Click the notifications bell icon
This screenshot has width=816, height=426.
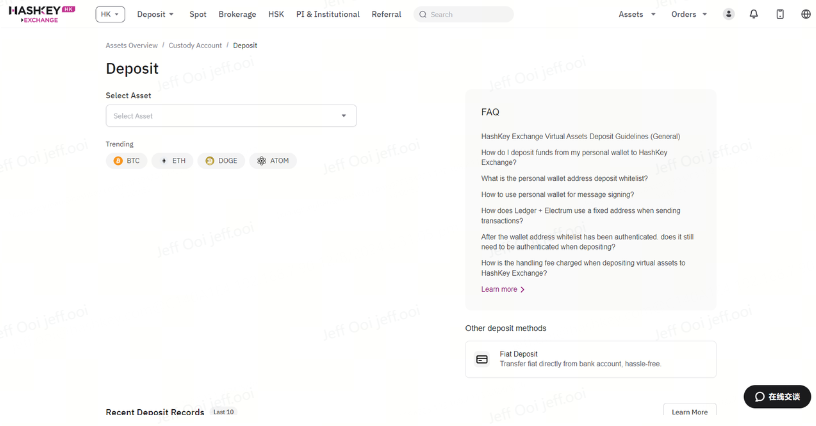click(x=754, y=14)
